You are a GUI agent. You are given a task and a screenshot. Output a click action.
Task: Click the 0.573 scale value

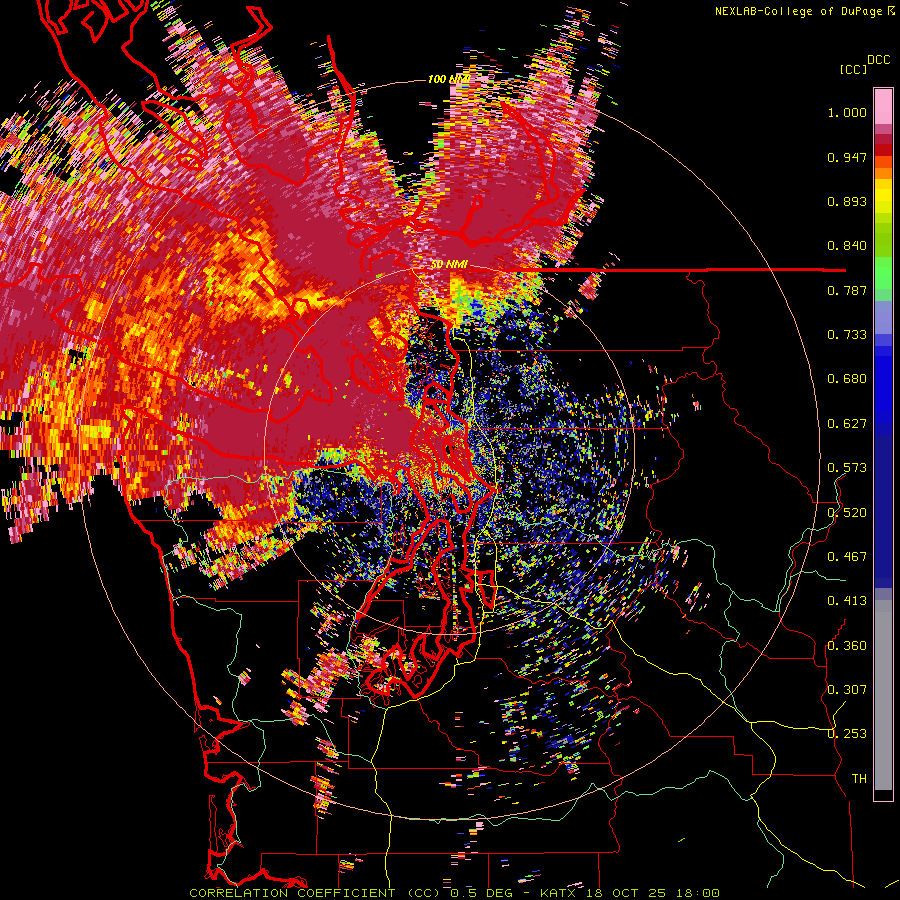coord(847,468)
